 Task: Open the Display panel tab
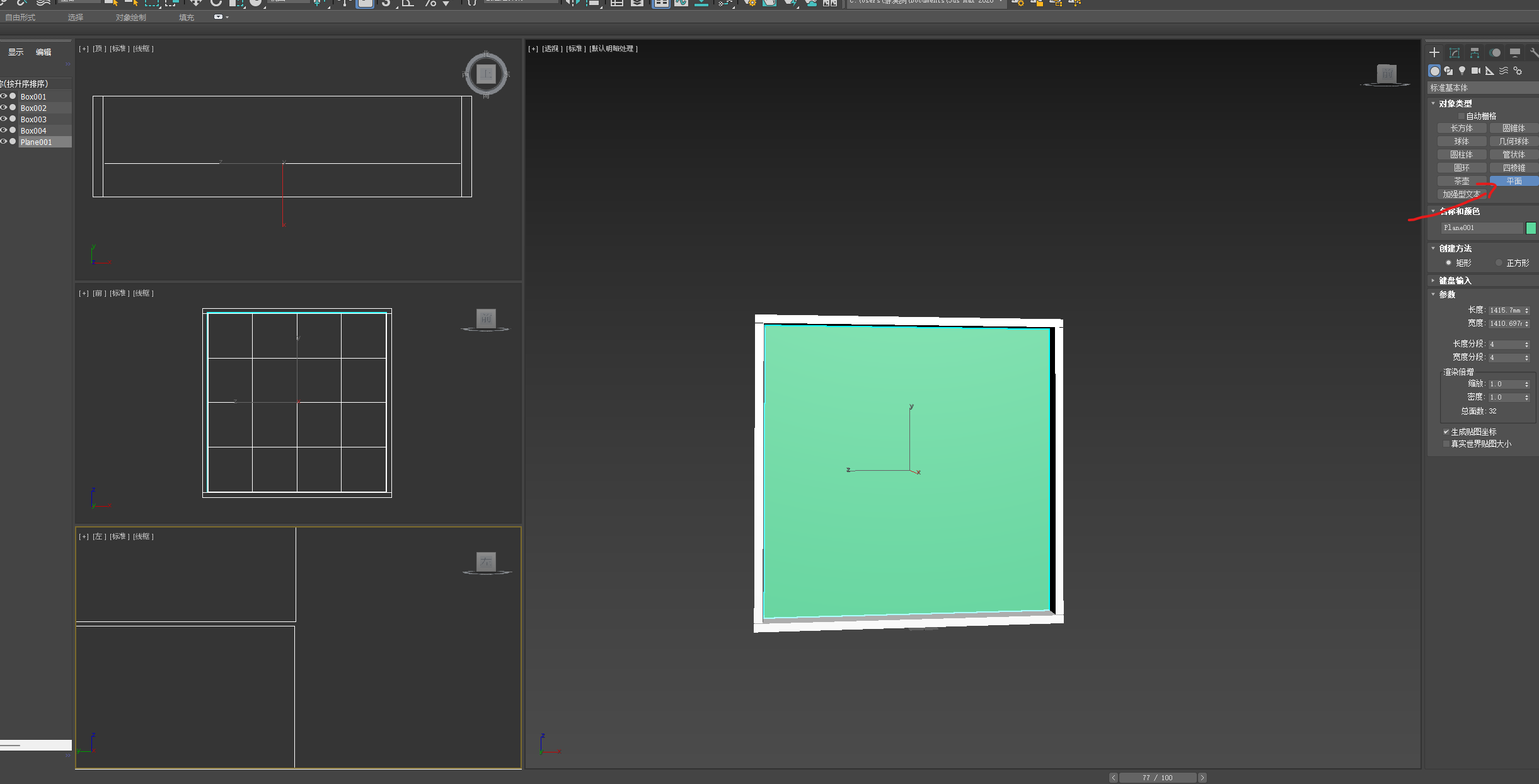point(1515,52)
